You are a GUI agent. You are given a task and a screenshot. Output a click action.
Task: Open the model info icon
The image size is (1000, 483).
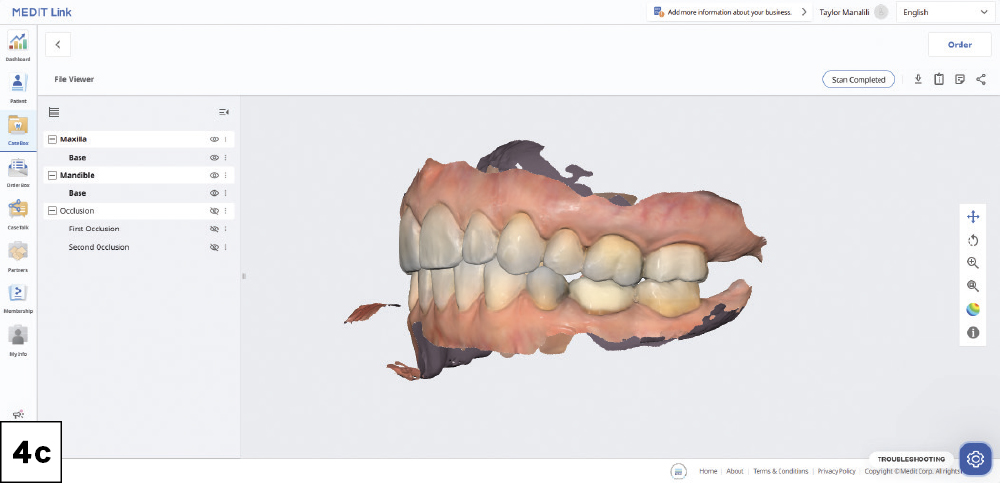click(x=973, y=332)
